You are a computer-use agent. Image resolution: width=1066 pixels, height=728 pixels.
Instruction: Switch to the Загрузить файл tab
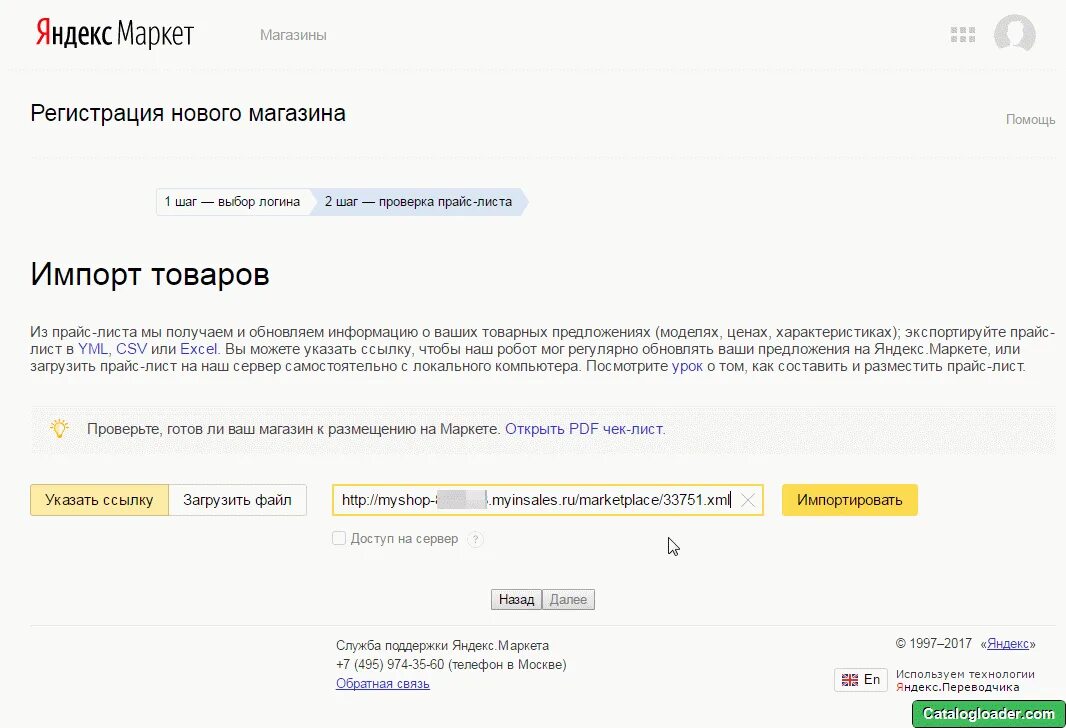tap(237, 500)
